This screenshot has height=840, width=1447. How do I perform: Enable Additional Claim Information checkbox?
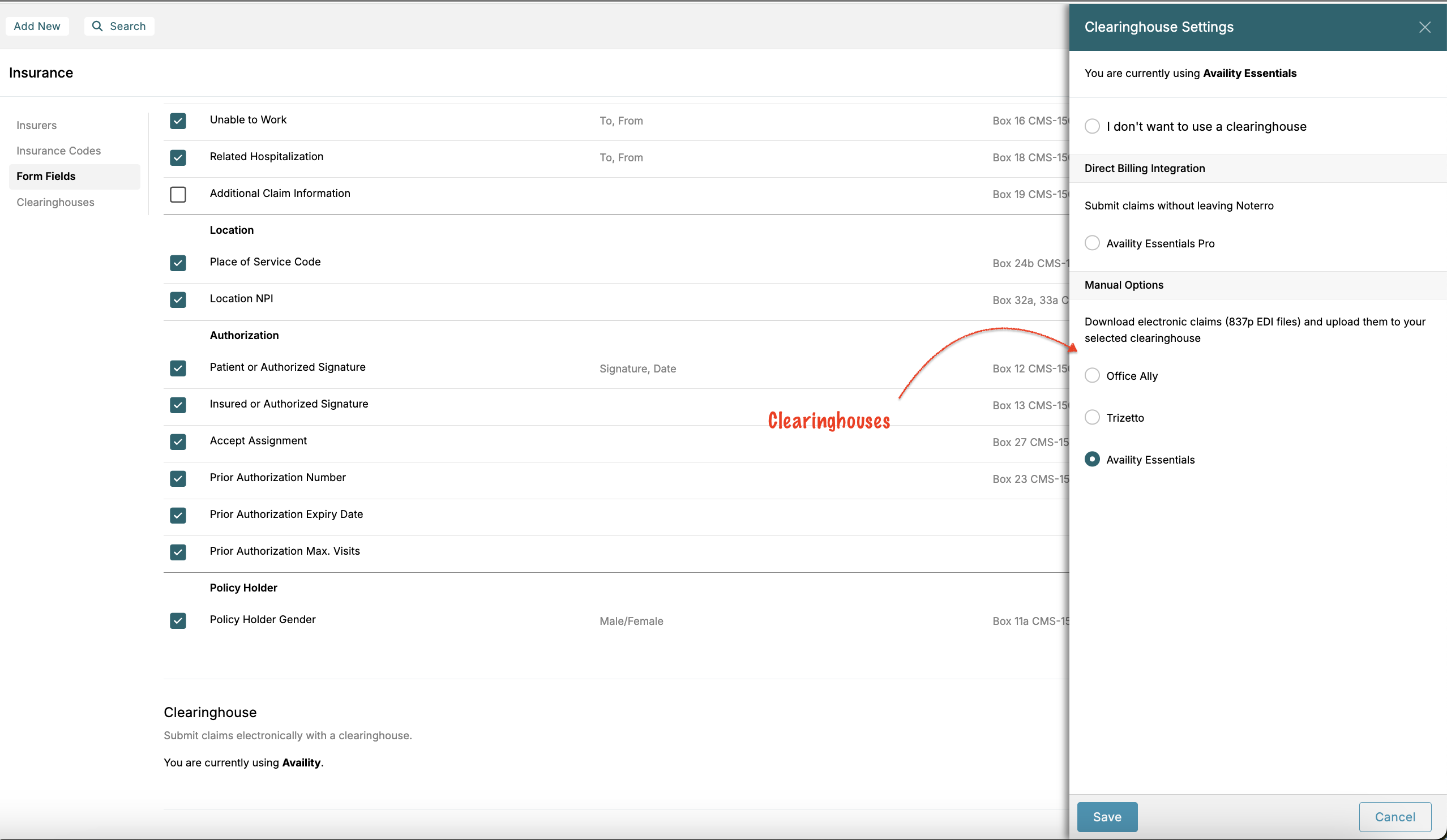pyautogui.click(x=178, y=194)
